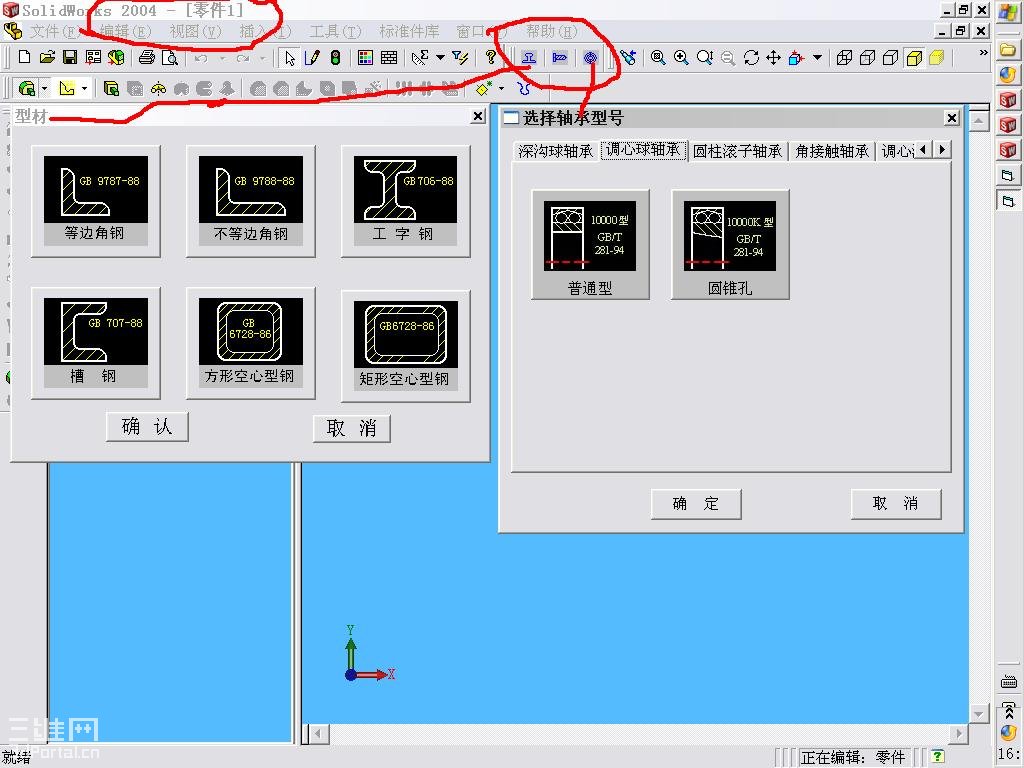Switch to 深沟球轴承 tab

tap(555, 151)
